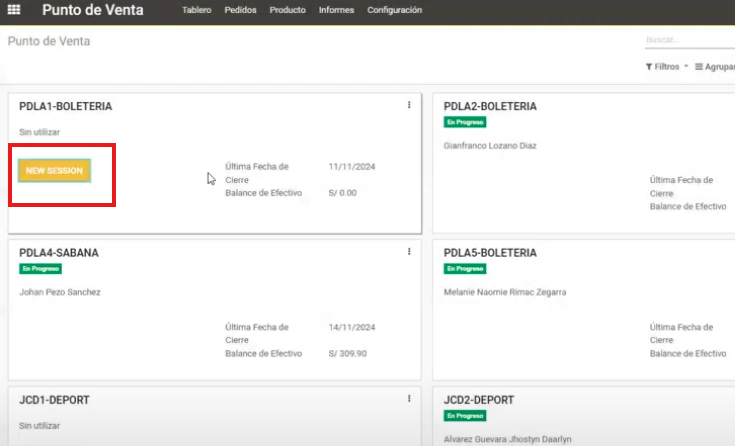Open the JCD1-DEPORT card title
735x446 pixels.
pyautogui.click(x=54, y=400)
